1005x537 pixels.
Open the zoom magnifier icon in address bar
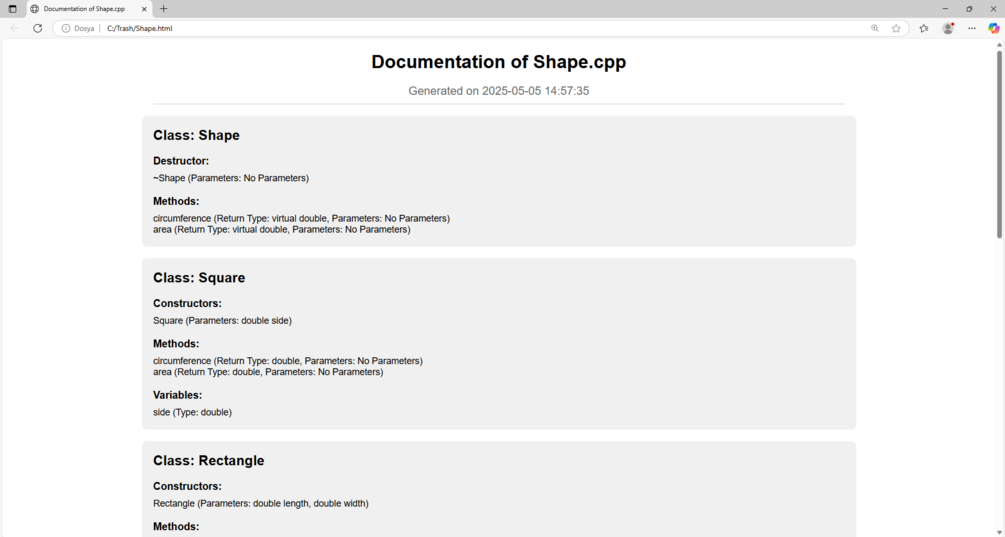click(x=875, y=29)
